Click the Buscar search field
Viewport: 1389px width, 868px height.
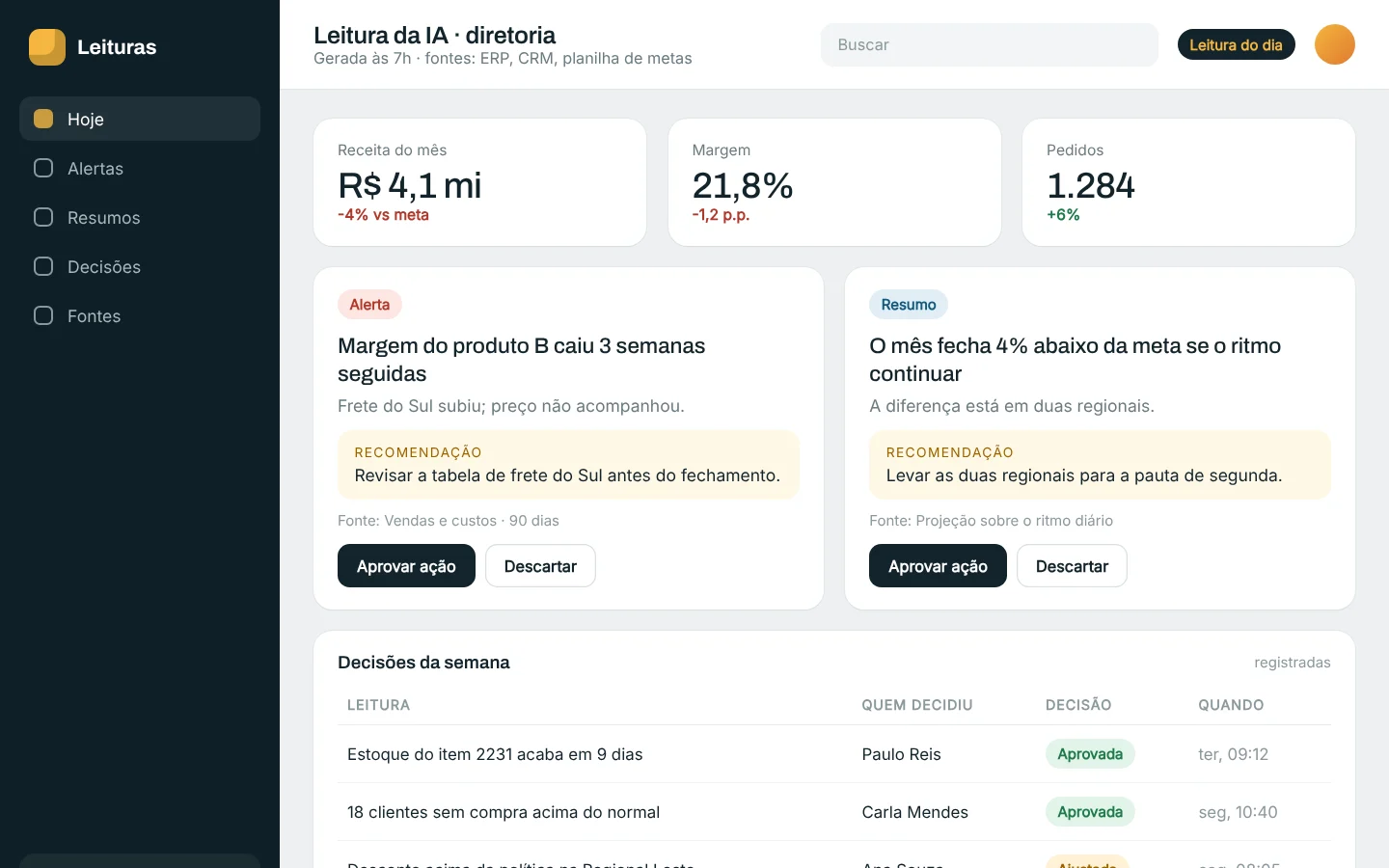pos(990,44)
